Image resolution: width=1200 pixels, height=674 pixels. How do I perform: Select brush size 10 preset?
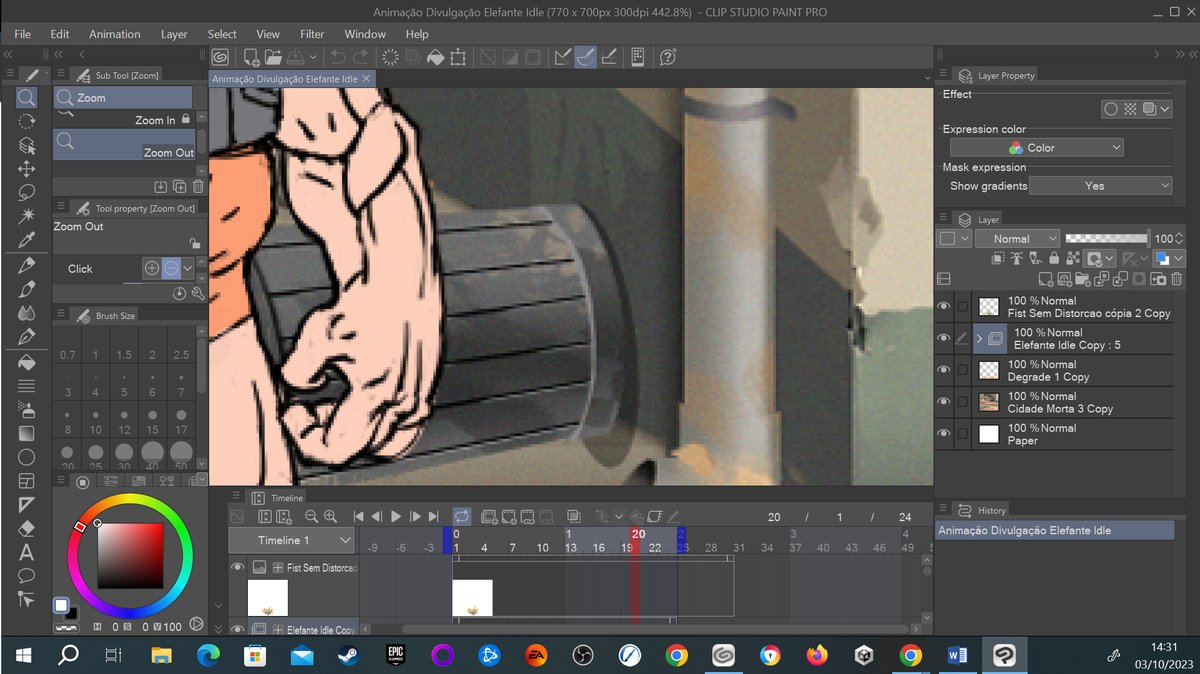point(96,420)
